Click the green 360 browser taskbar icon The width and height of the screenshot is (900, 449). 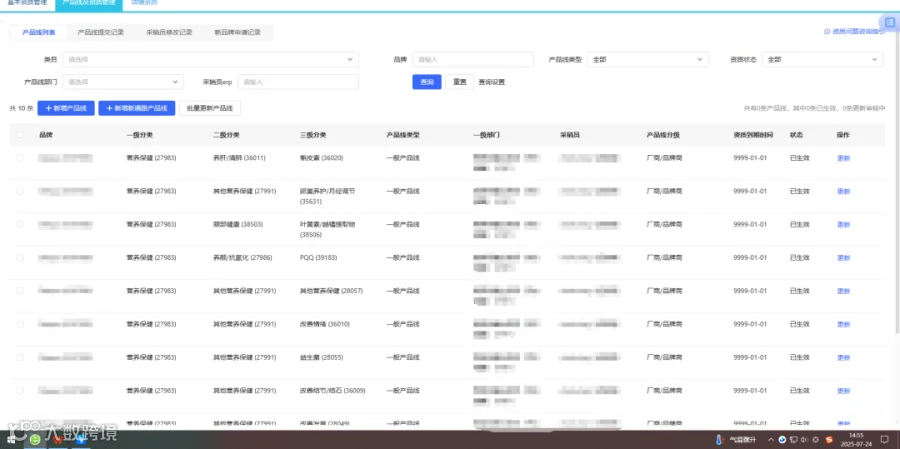point(35,439)
